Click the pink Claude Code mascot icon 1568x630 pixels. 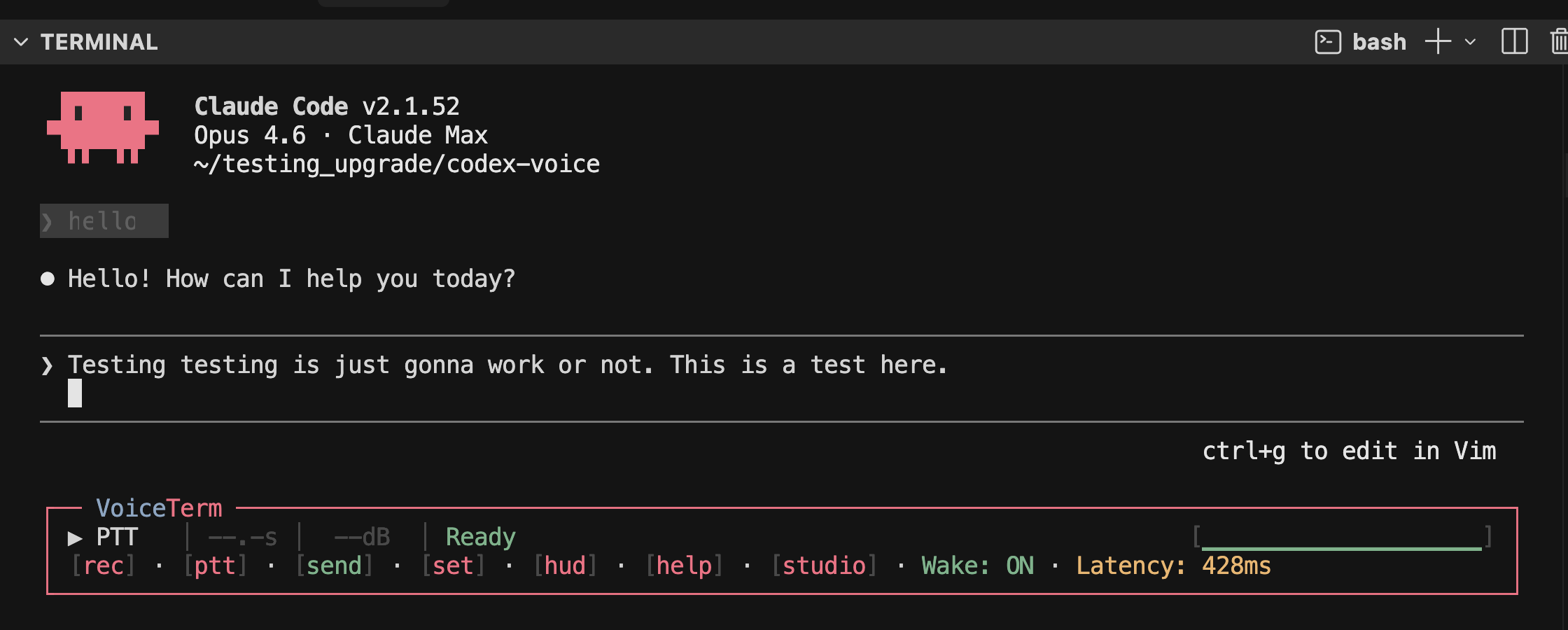click(x=103, y=127)
